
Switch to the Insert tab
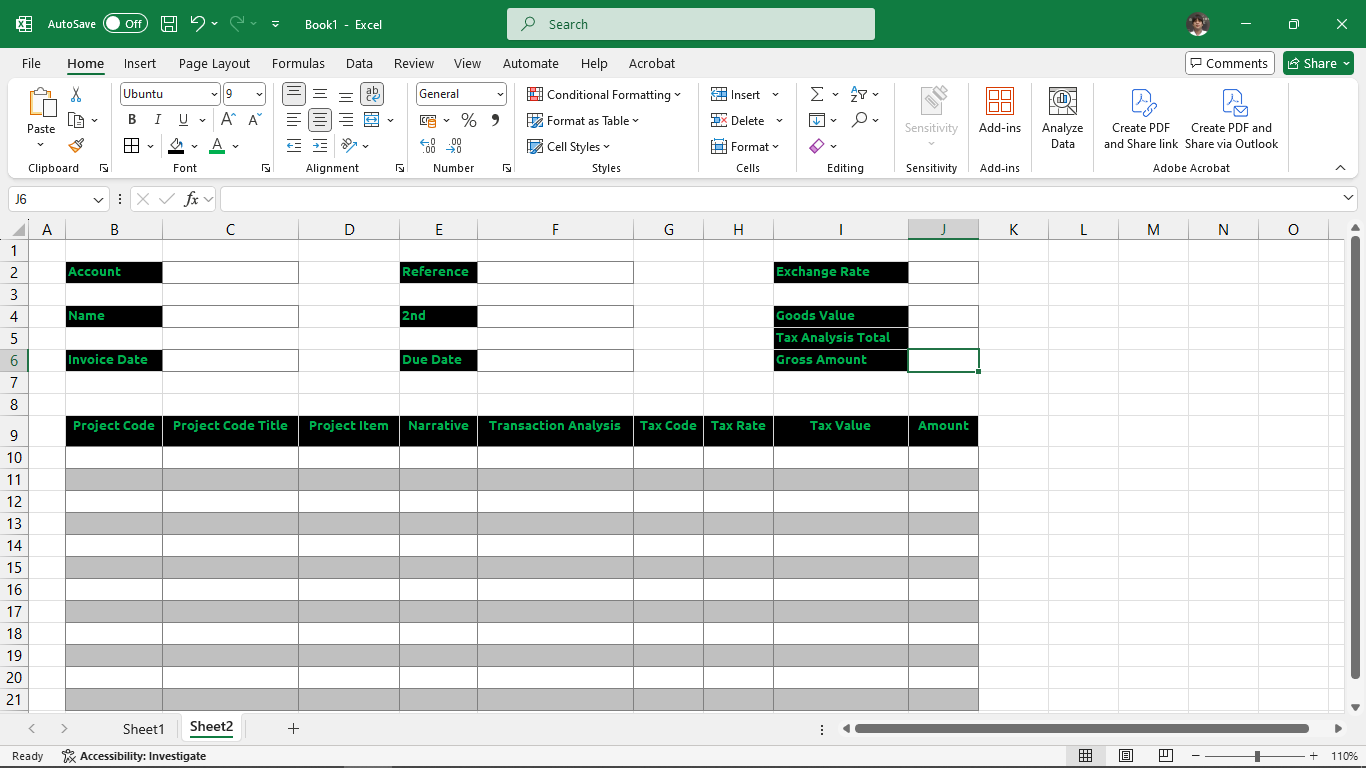(x=140, y=63)
